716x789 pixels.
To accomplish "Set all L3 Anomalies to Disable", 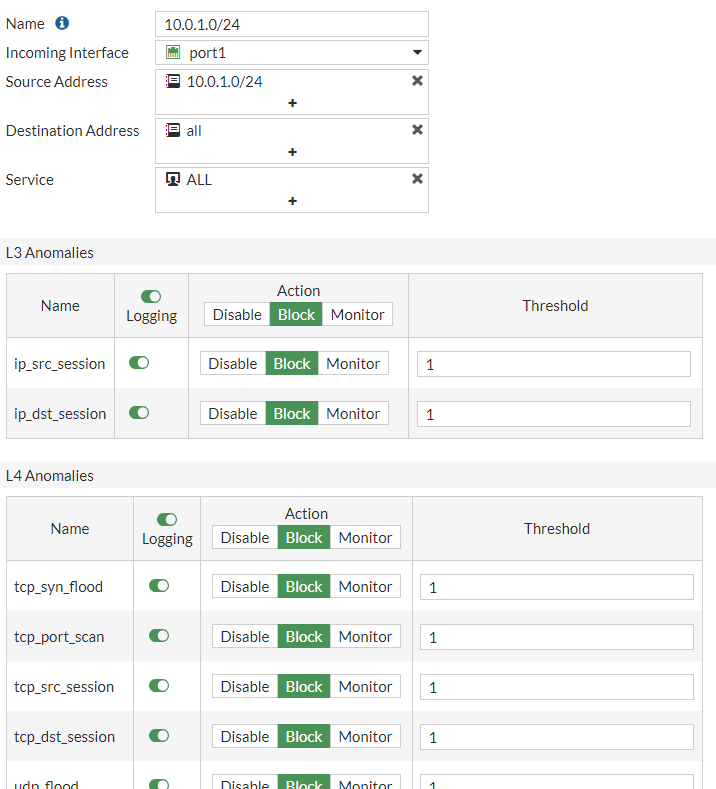I will [237, 314].
